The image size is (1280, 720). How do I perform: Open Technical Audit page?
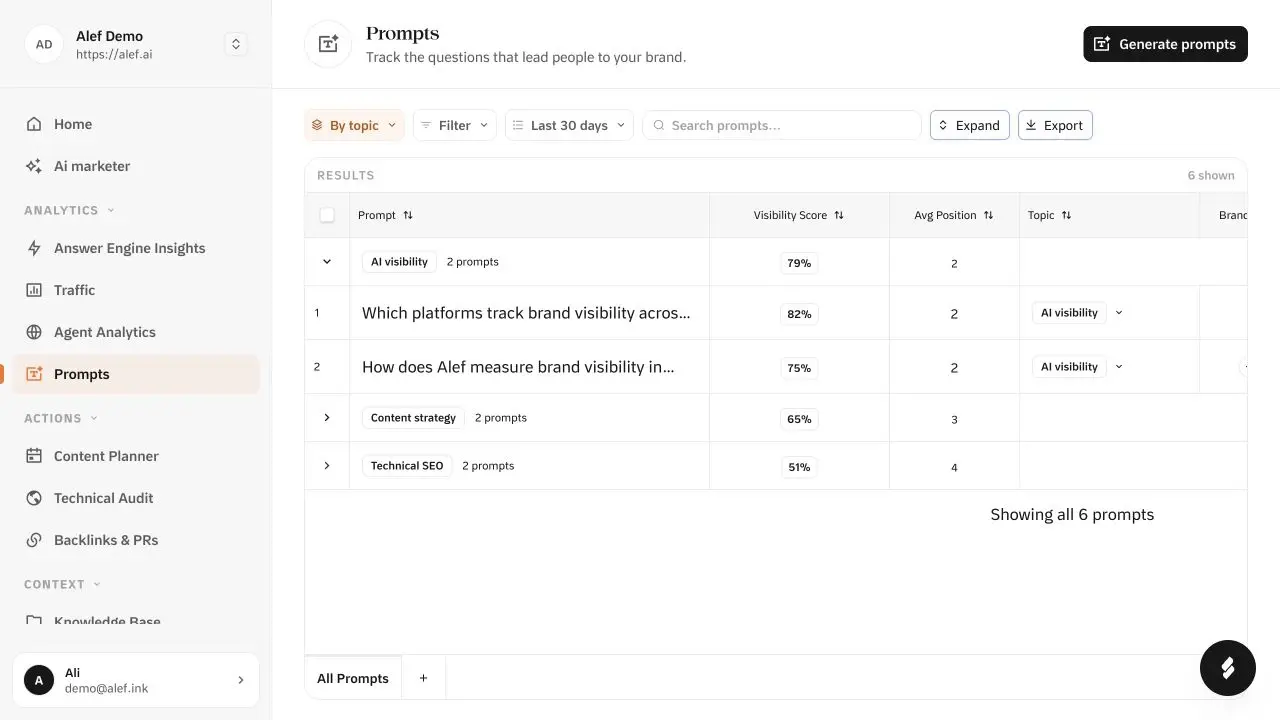[136, 498]
